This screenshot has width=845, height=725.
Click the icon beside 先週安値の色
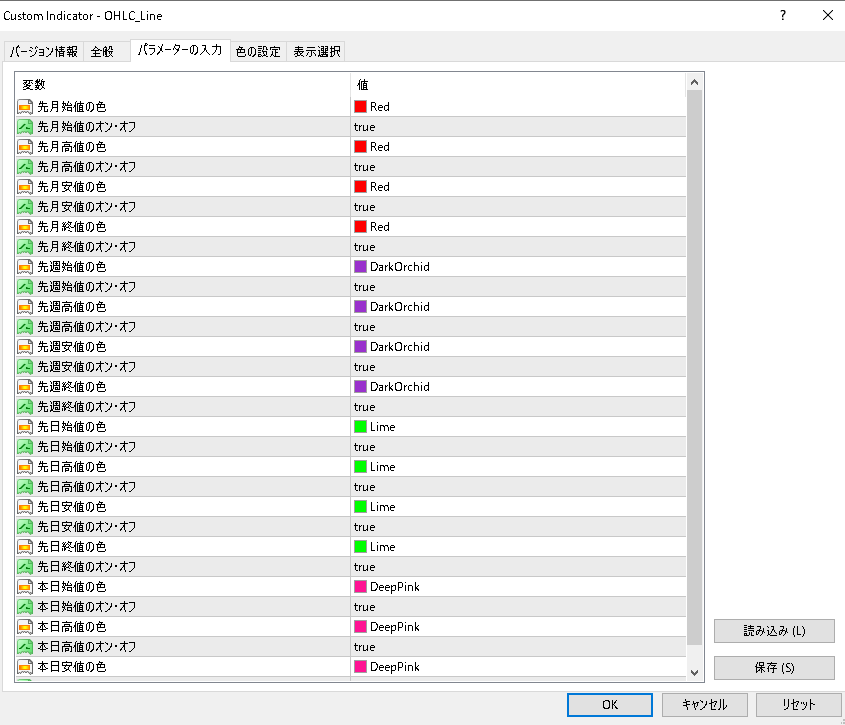[x=25, y=347]
